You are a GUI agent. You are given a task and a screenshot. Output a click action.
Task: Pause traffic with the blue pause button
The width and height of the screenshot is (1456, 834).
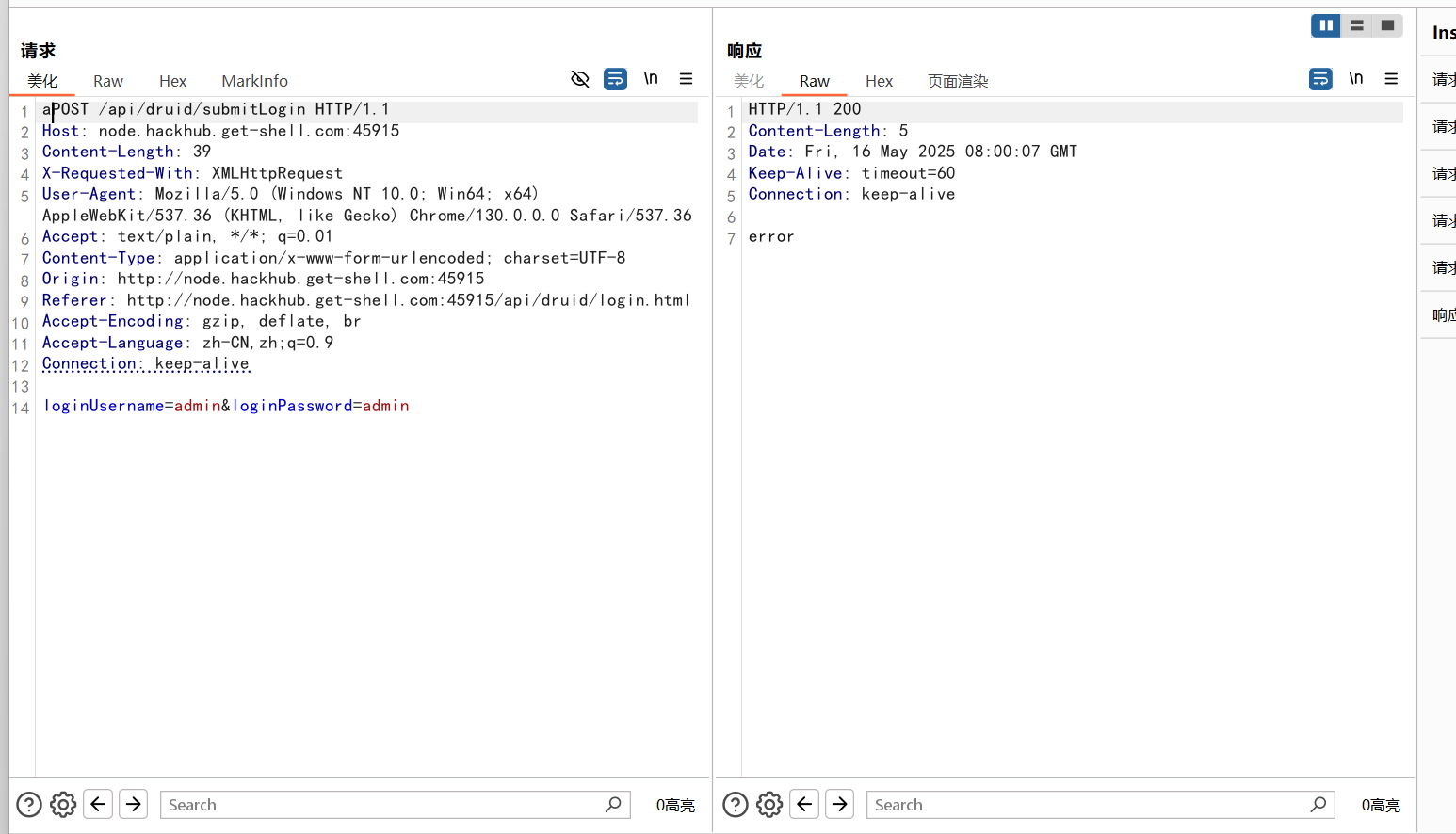click(x=1325, y=25)
